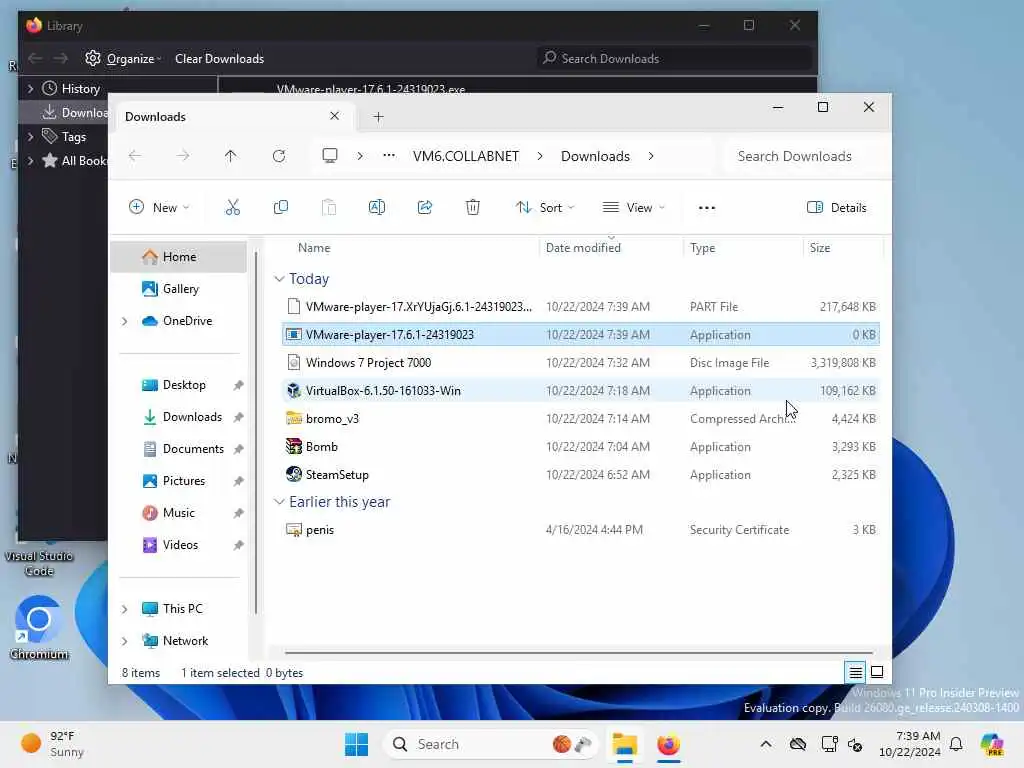Toggle the Details pane button
This screenshot has width=1024, height=768.
[837, 208]
